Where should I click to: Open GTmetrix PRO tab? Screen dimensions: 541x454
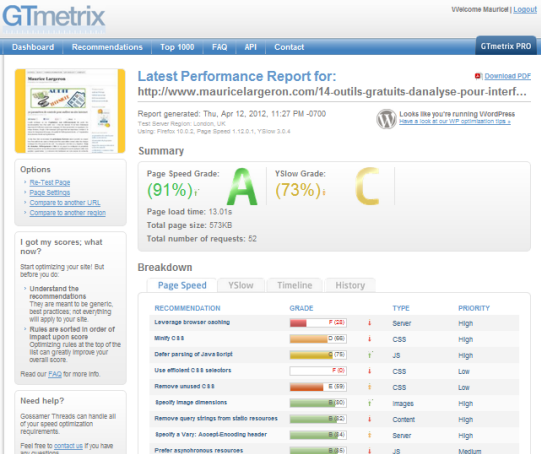point(506,46)
